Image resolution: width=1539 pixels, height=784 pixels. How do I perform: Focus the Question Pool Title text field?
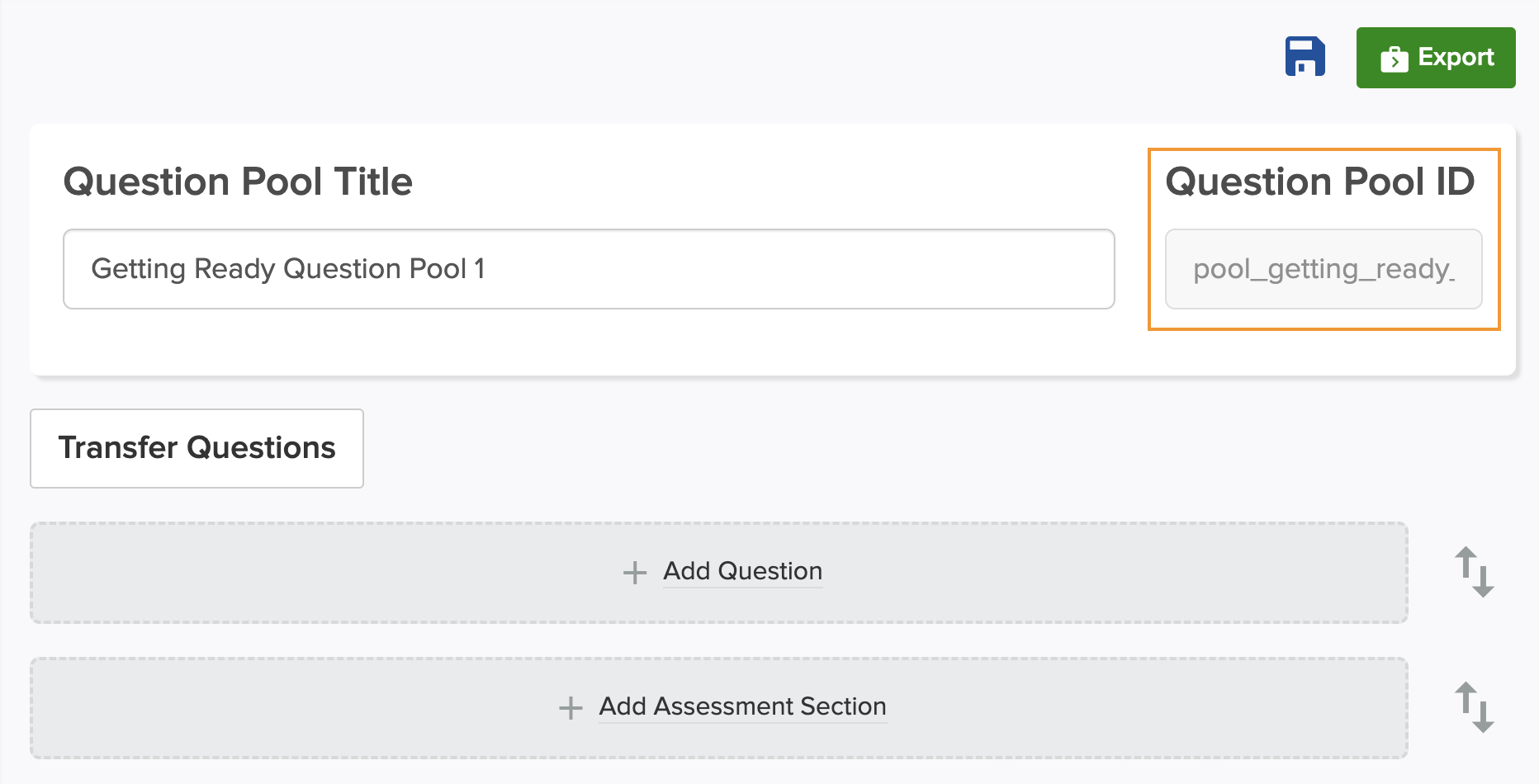(589, 269)
